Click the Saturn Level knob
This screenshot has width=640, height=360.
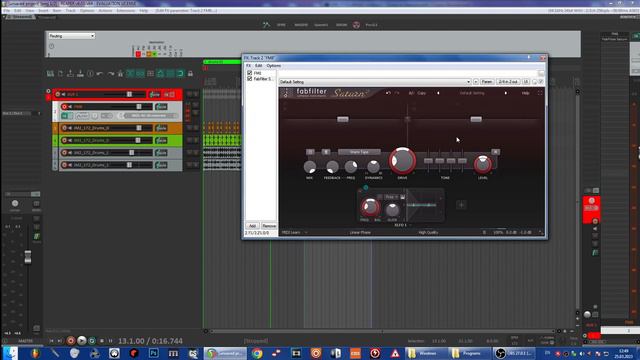pyautogui.click(x=483, y=164)
